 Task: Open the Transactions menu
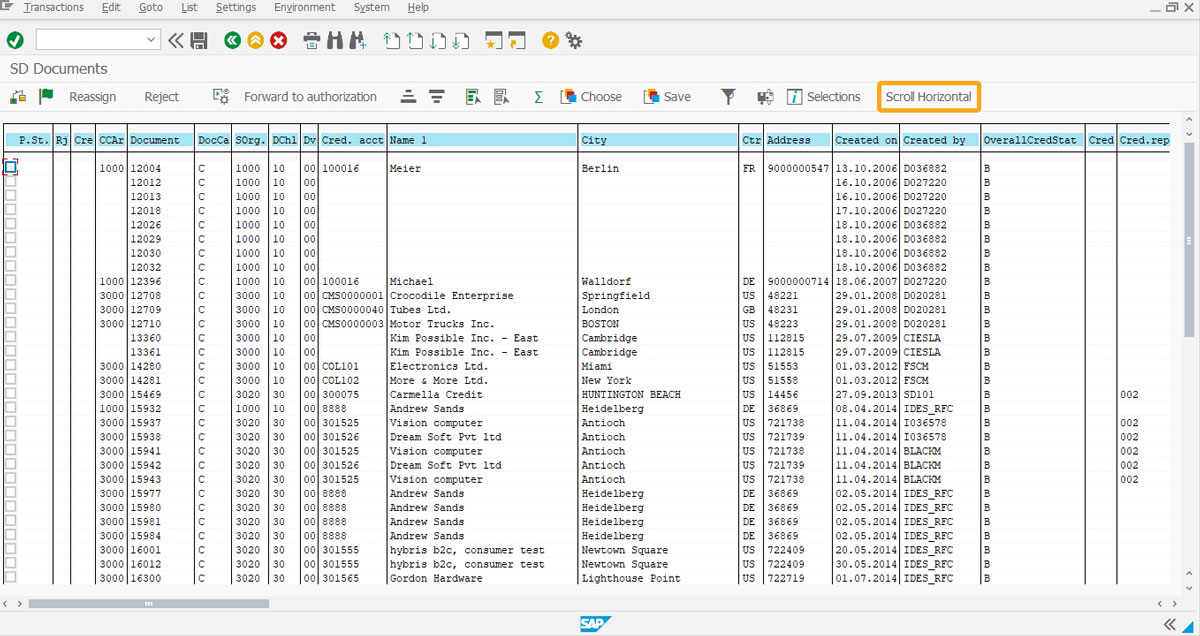[x=54, y=7]
